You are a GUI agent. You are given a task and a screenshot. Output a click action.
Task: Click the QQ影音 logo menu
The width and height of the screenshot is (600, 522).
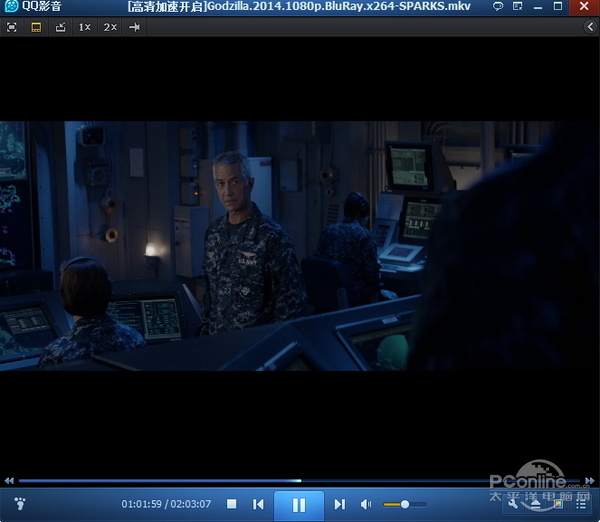pos(33,6)
